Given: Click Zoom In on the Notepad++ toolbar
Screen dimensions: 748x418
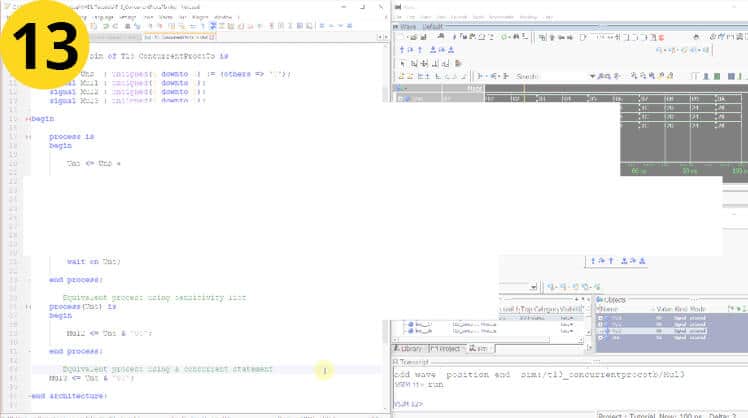Looking at the screenshot, I should click(150, 26).
